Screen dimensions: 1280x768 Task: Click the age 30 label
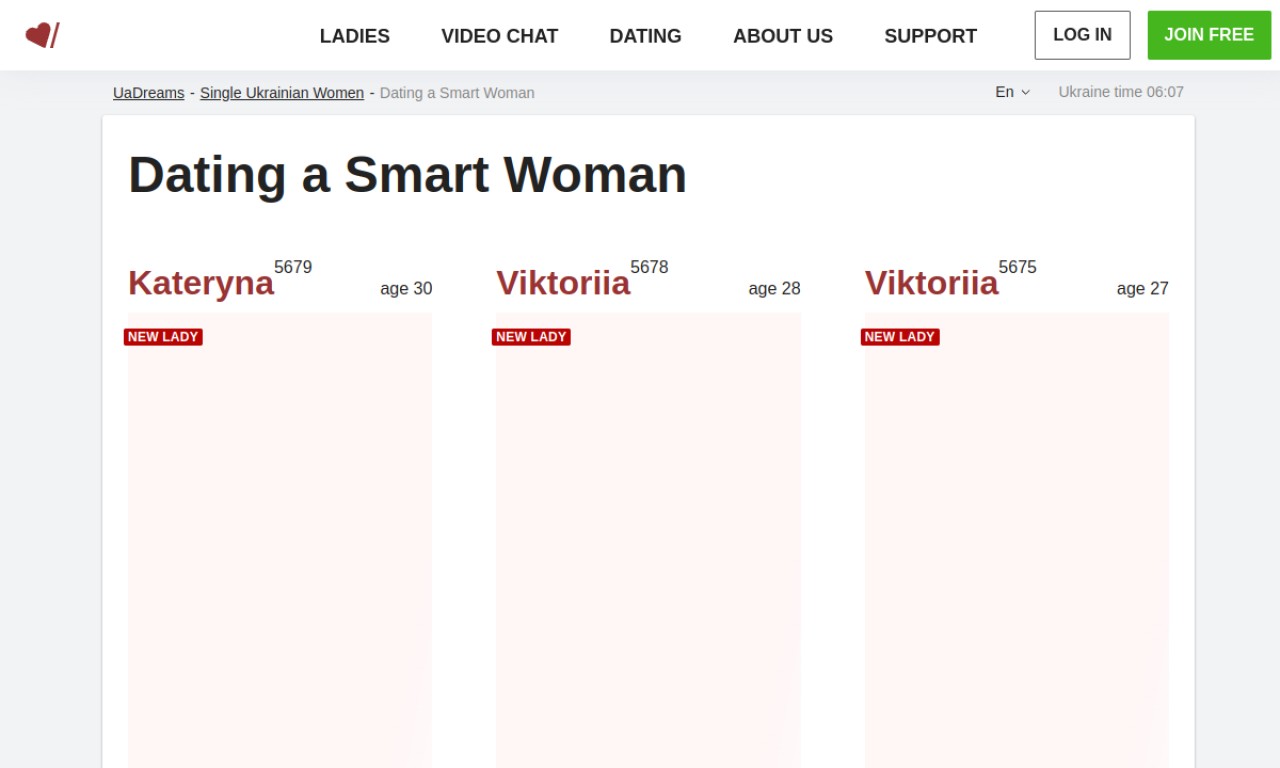click(x=406, y=289)
